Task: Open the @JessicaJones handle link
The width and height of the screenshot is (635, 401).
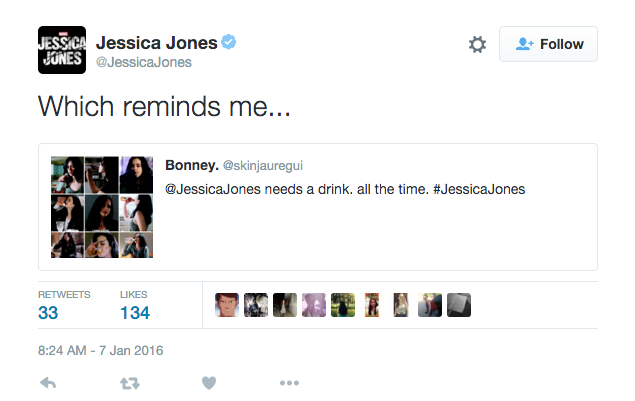Action: click(143, 63)
